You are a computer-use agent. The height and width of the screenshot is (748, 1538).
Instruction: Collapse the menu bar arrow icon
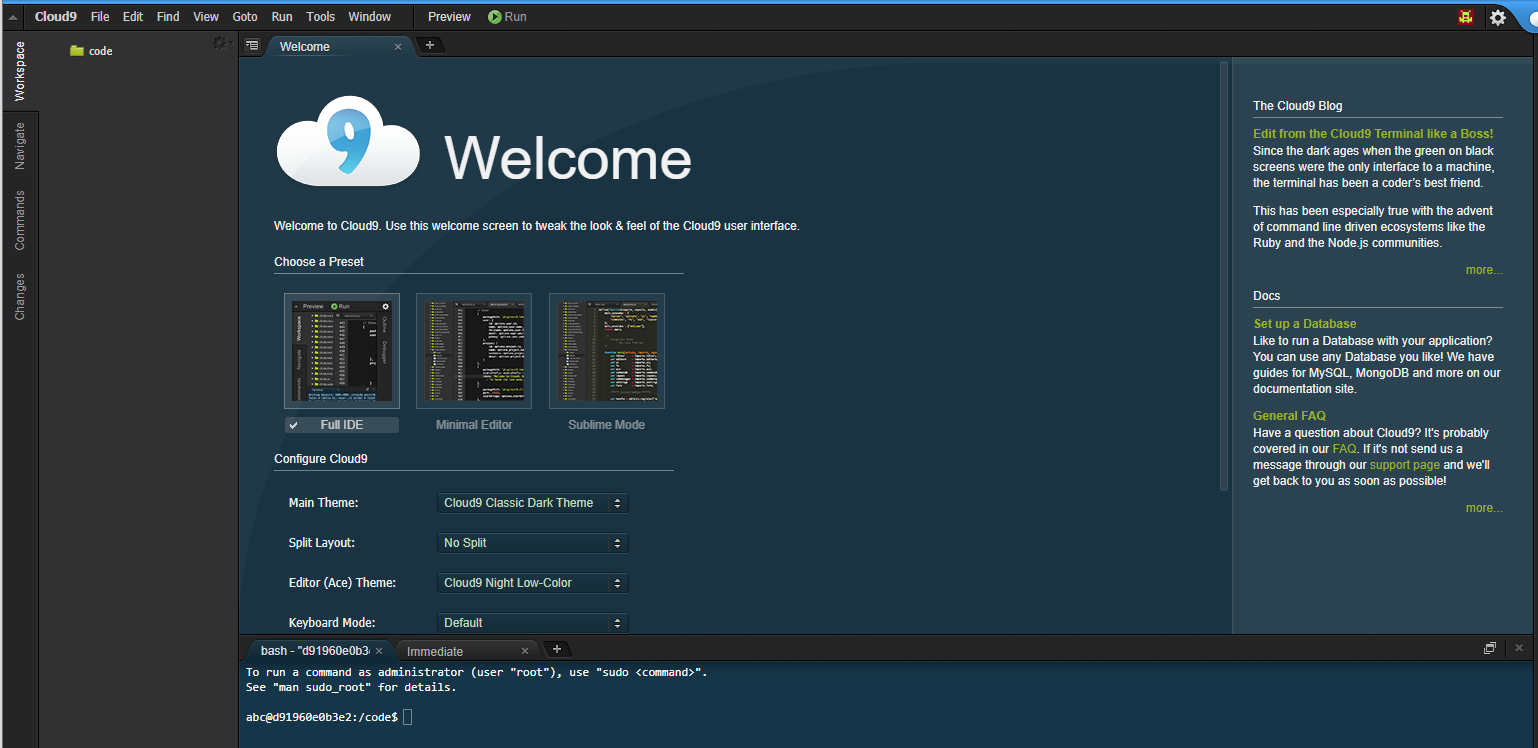pos(13,17)
